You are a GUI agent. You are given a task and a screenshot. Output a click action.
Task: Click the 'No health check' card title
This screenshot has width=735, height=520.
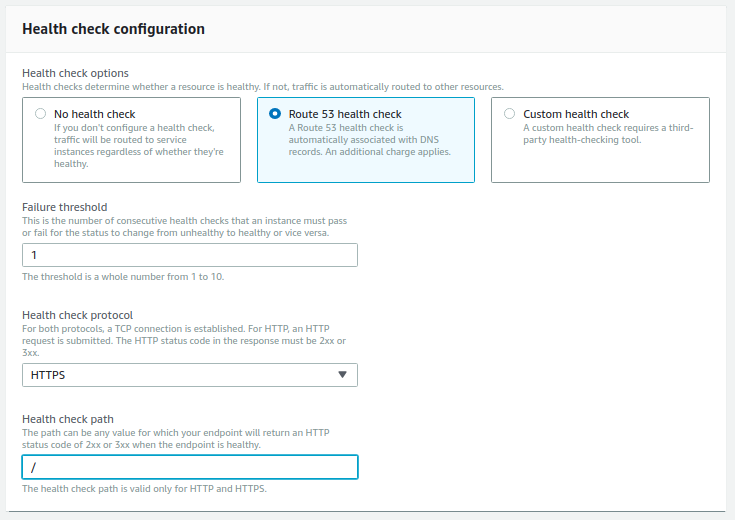pyautogui.click(x=95, y=114)
